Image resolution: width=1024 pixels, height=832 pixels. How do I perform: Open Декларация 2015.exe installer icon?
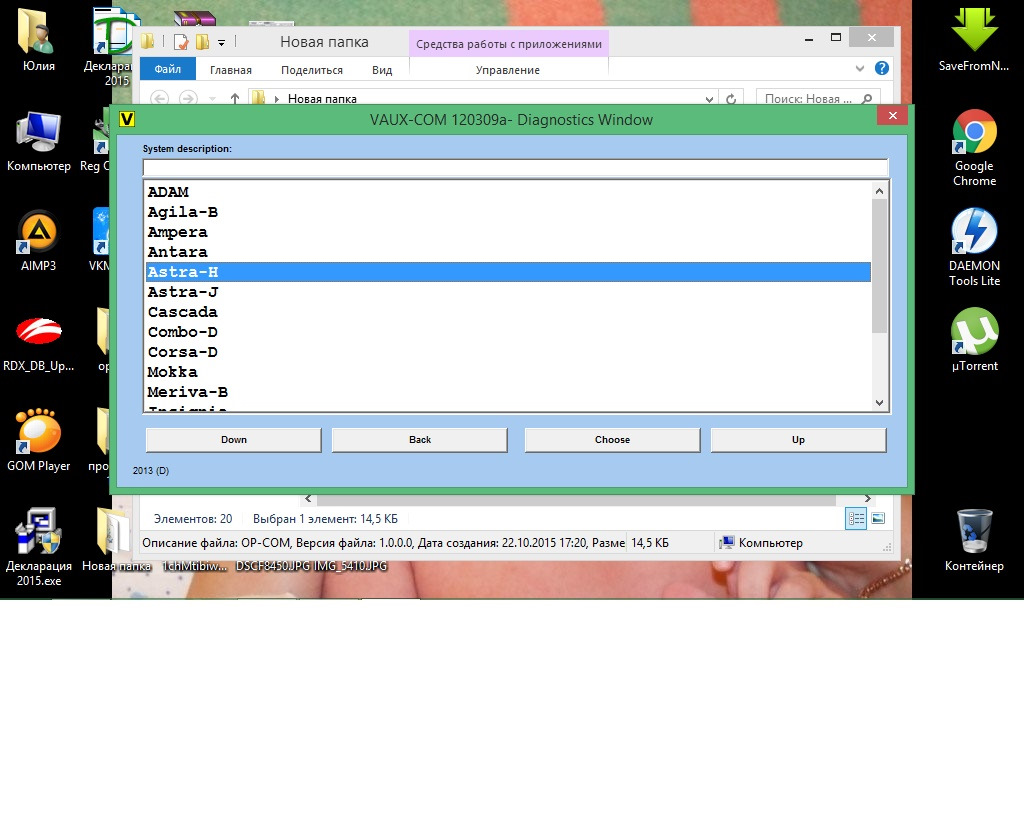pos(39,546)
